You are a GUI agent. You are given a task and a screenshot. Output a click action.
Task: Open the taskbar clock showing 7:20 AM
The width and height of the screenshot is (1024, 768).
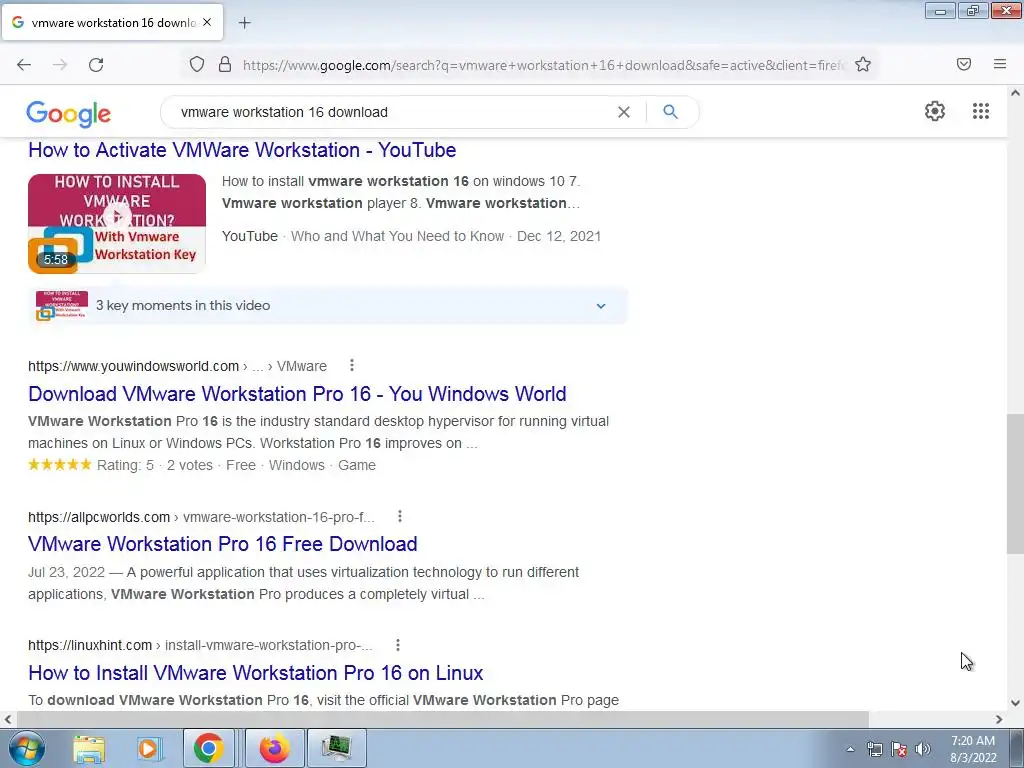point(973,749)
